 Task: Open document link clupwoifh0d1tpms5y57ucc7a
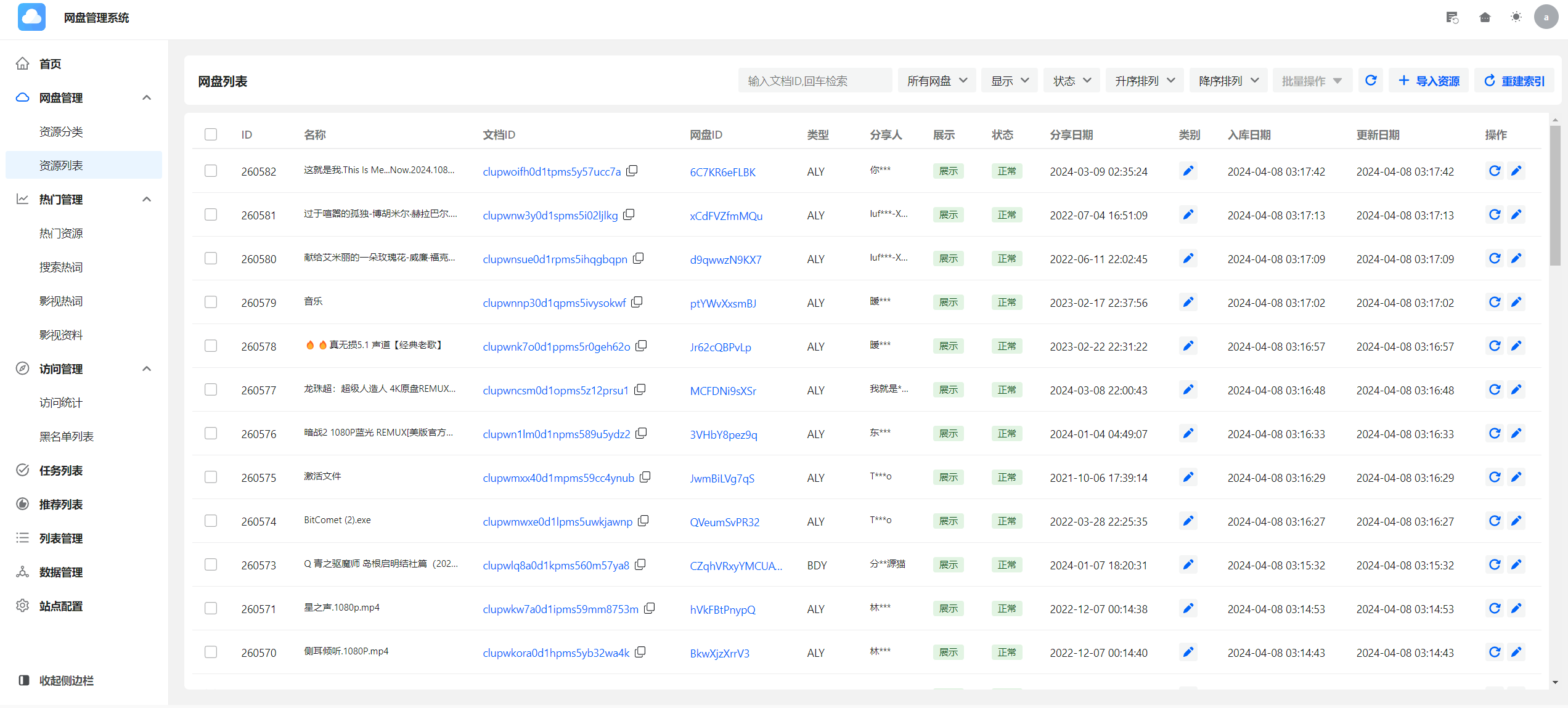552,172
